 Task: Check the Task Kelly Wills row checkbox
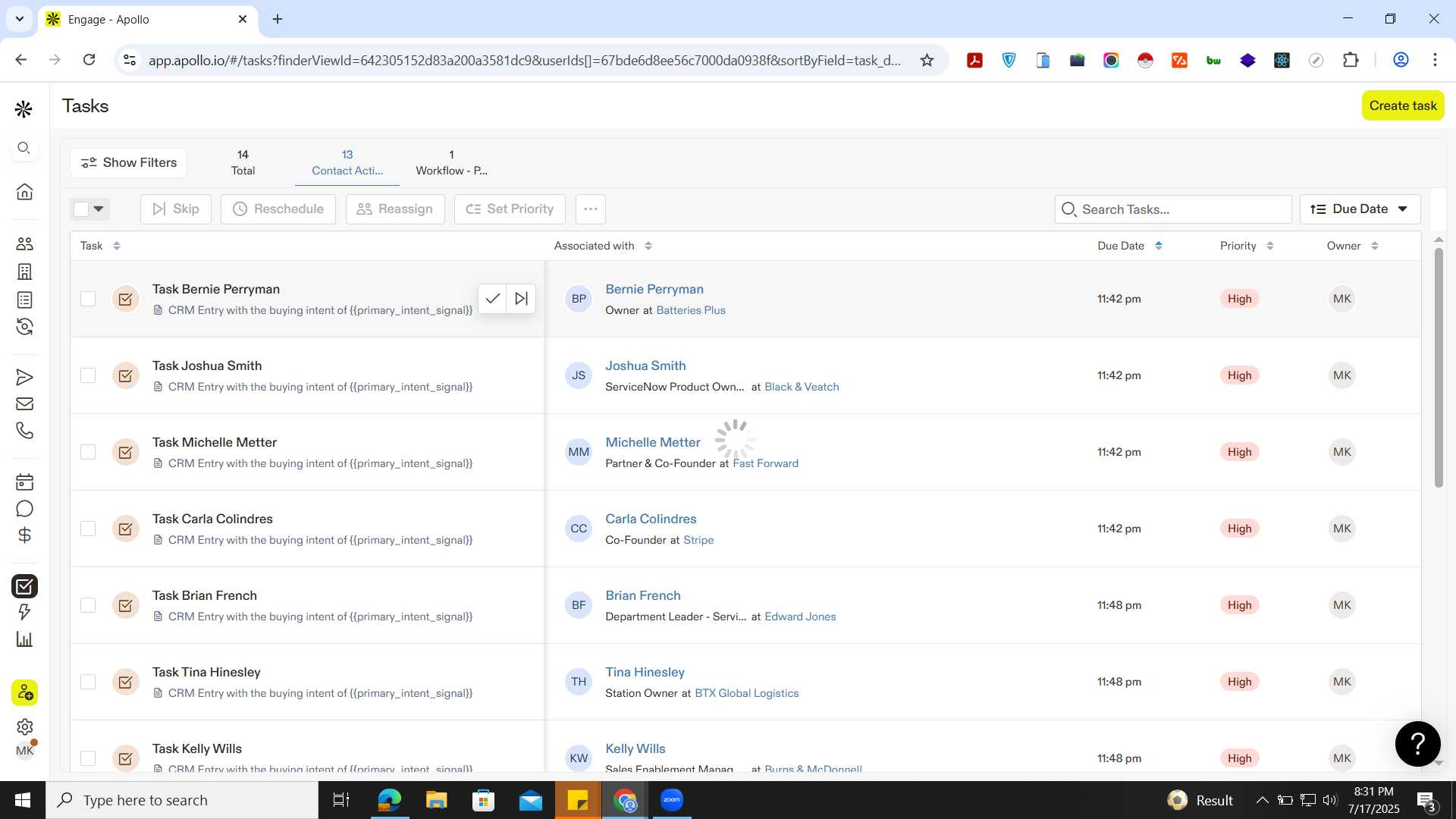(88, 758)
